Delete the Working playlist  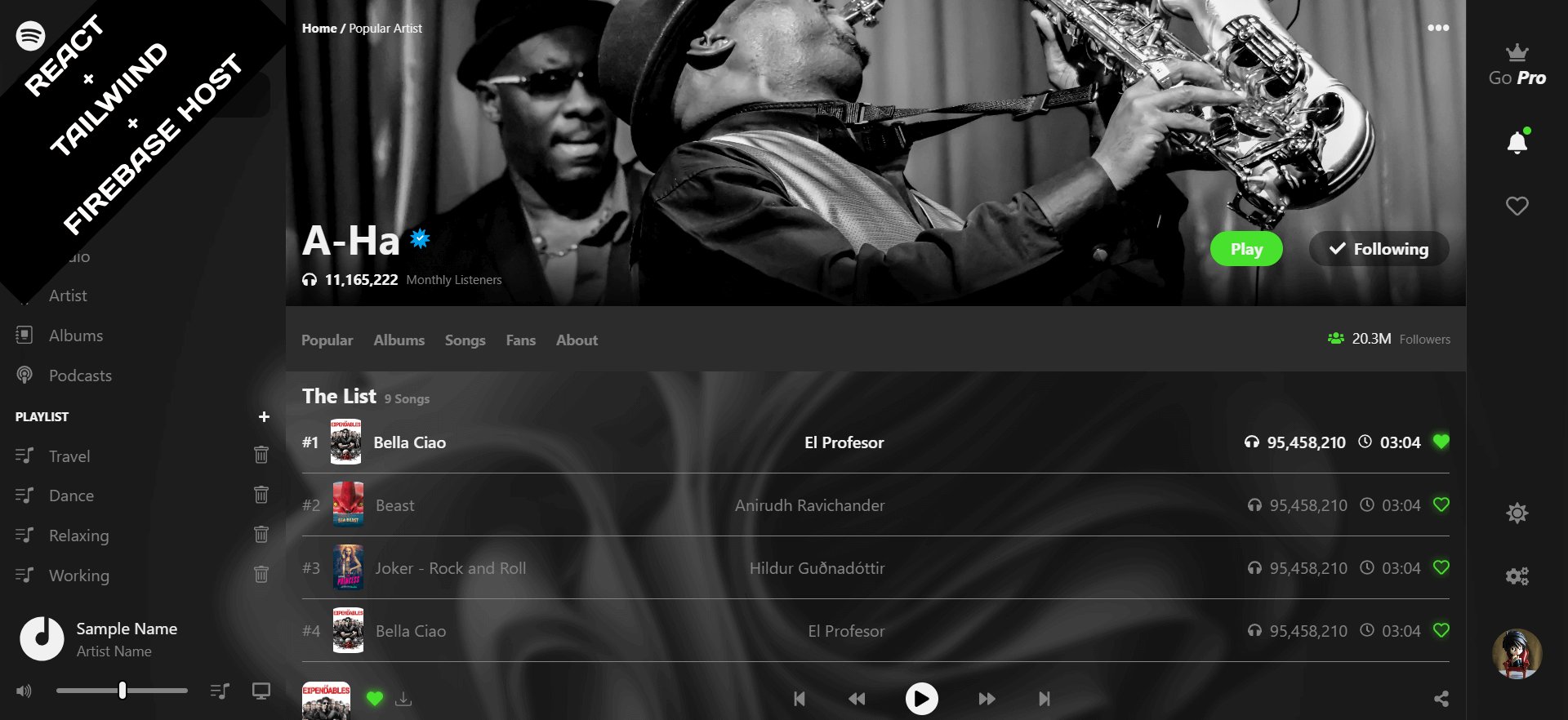point(261,574)
